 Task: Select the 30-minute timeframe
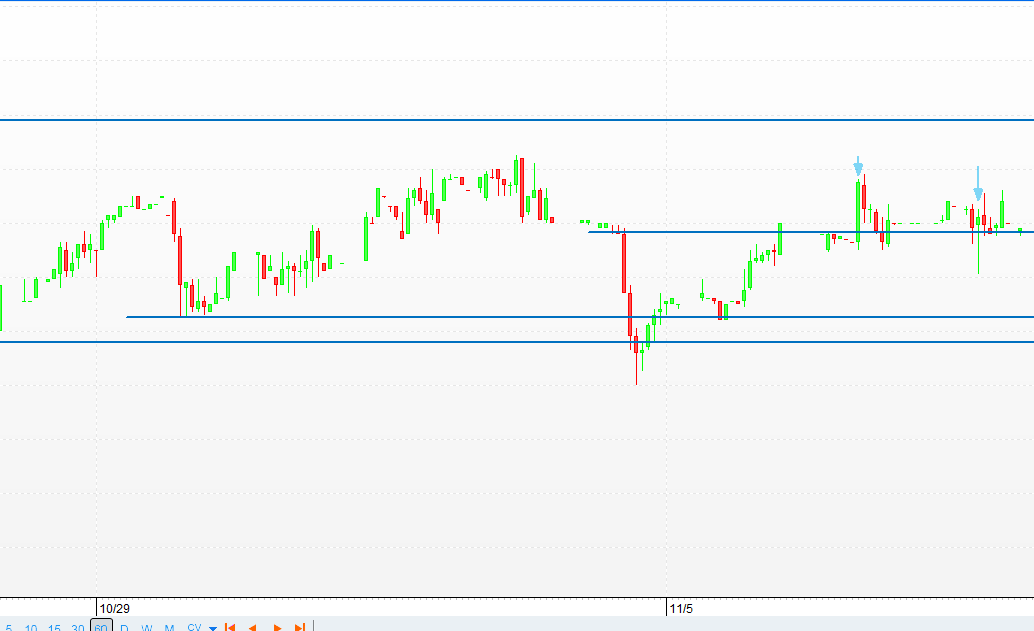[78, 628]
